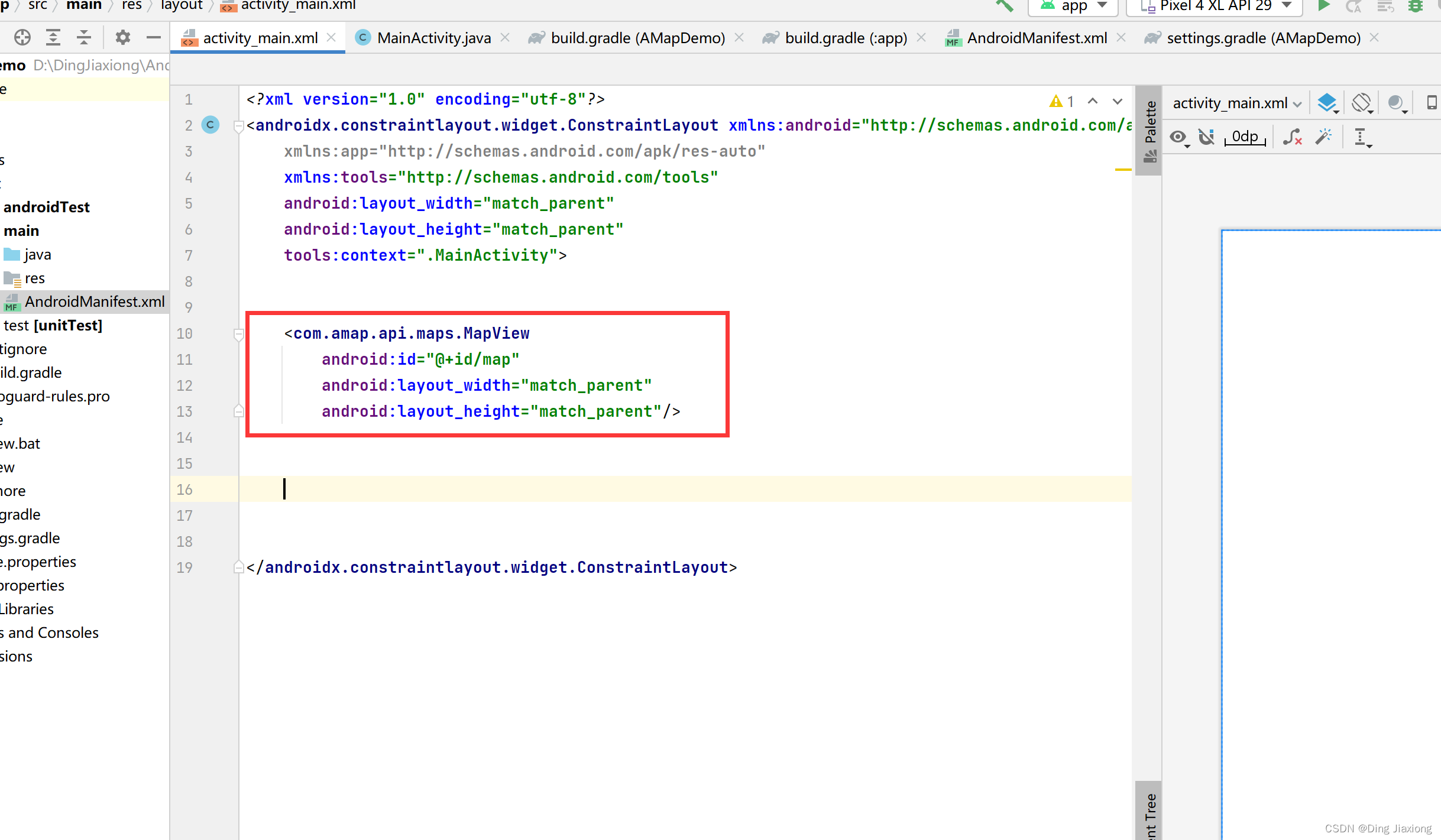
Task: Select test [unitTest] in project tree
Action: click(53, 325)
